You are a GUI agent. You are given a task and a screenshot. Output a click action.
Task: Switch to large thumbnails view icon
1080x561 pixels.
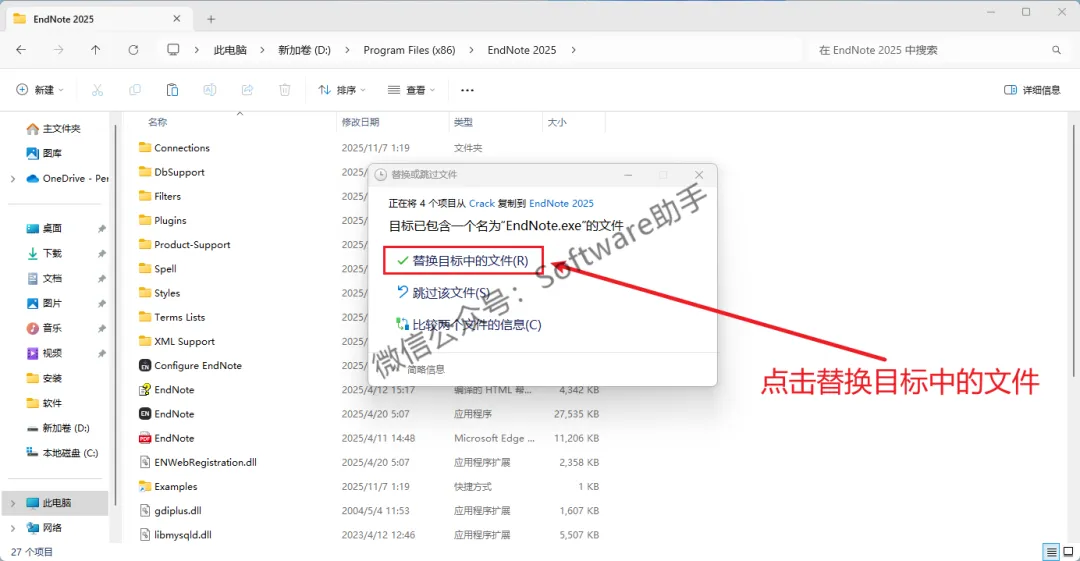[x=1068, y=551]
